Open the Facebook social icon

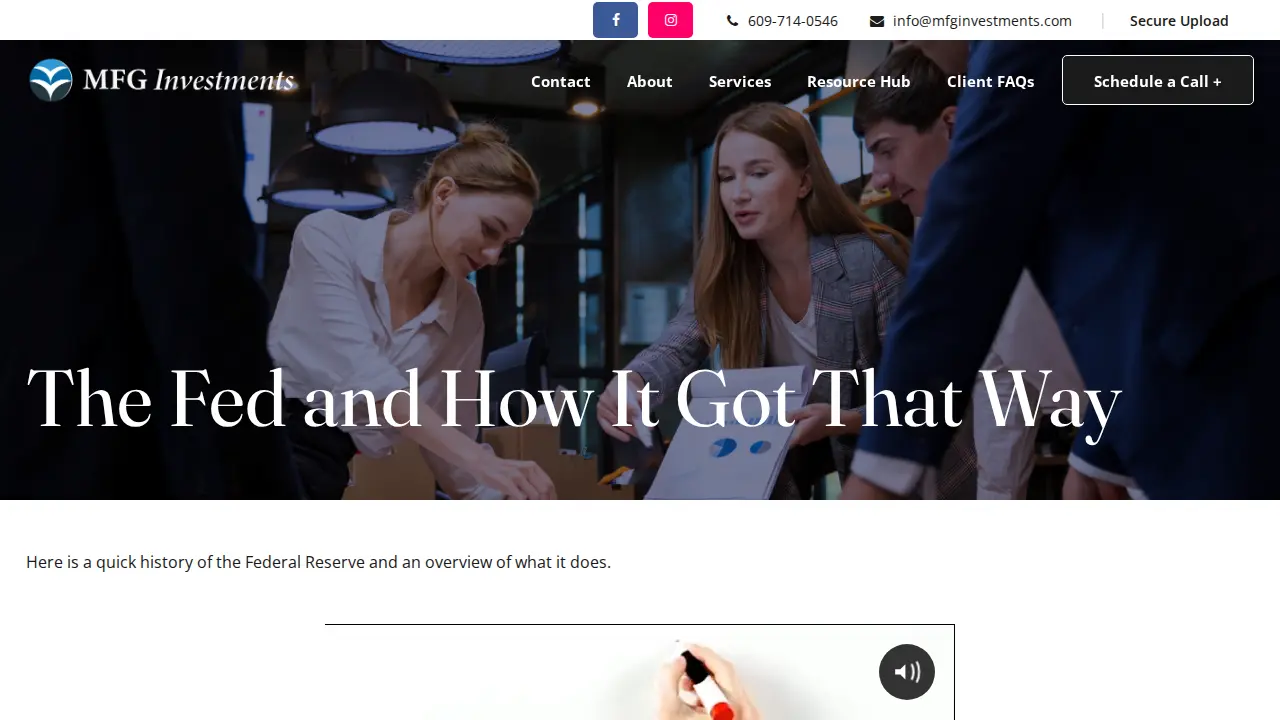click(x=615, y=20)
